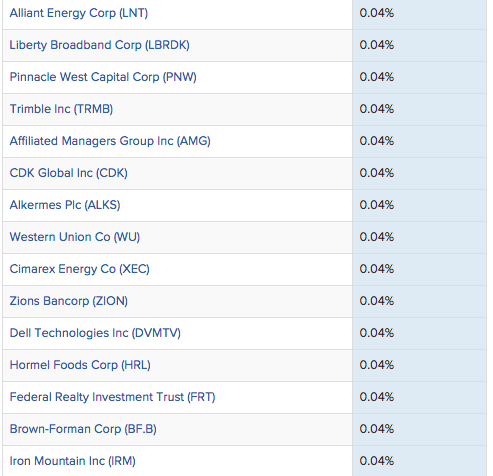Select Western Union Co (WU) link
Image resolution: width=493 pixels, height=476 pixels.
(75, 237)
